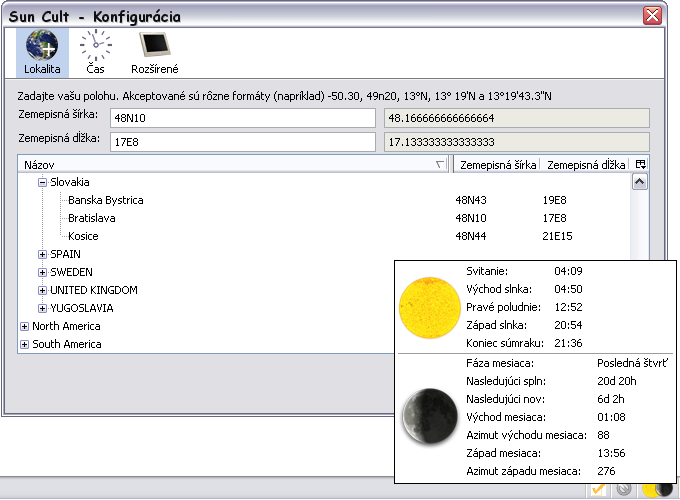Click moon phase value Posledná štvrť
This screenshot has width=680, height=500.
pos(632,363)
